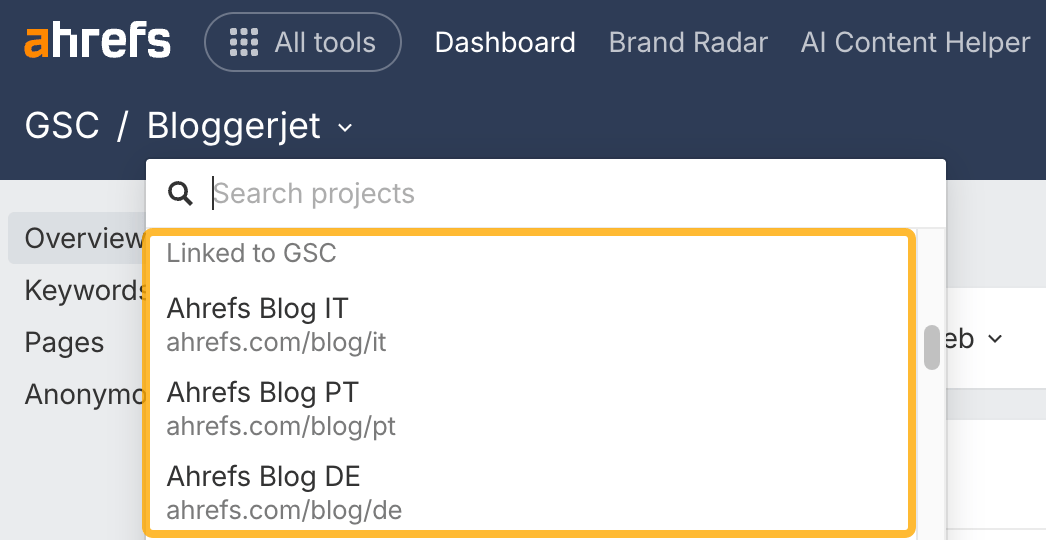Click the project list scrollbar thumb
1046x540 pixels.
click(932, 347)
